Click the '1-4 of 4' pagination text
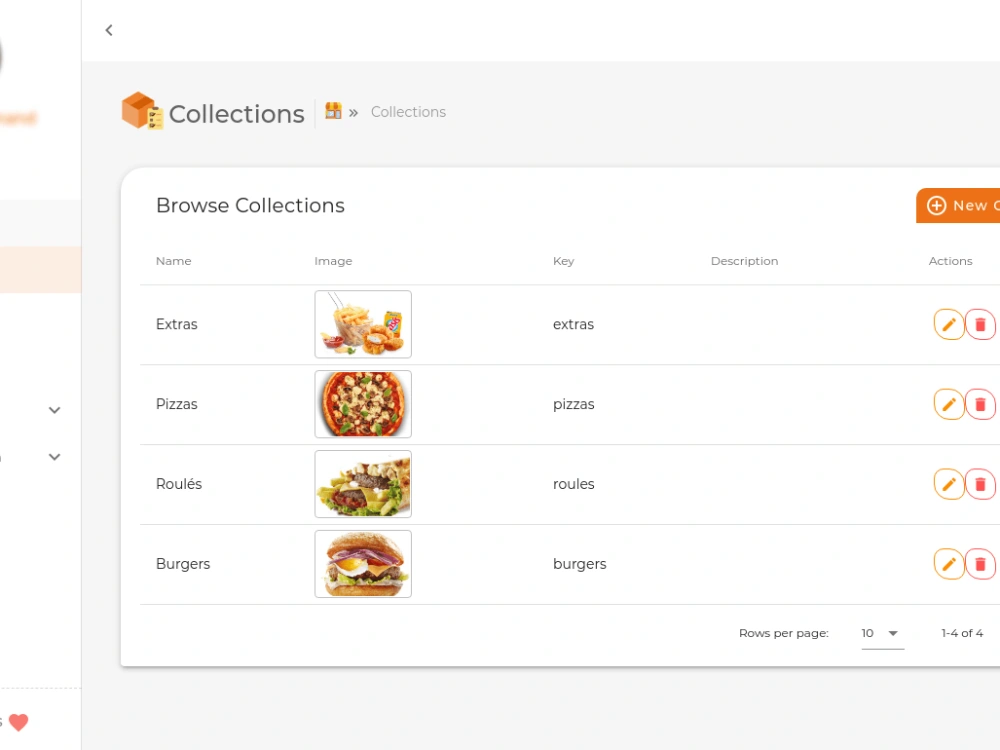This screenshot has height=750, width=1000. pyautogui.click(x=962, y=633)
